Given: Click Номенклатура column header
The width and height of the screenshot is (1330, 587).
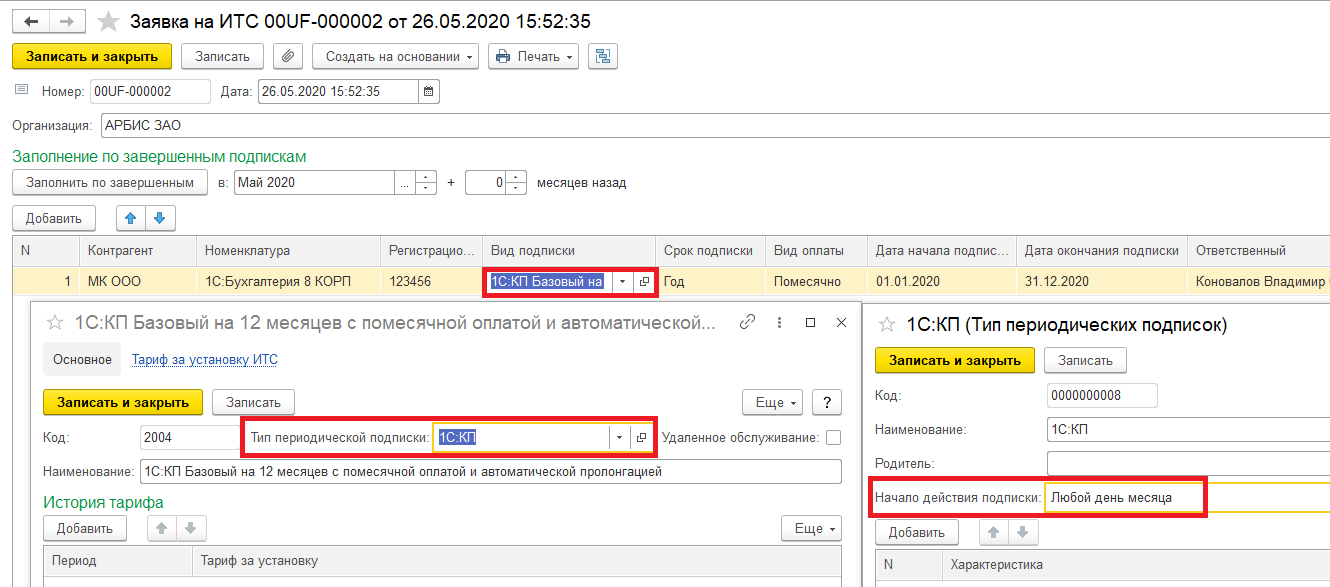Looking at the screenshot, I should pyautogui.click(x=287, y=250).
